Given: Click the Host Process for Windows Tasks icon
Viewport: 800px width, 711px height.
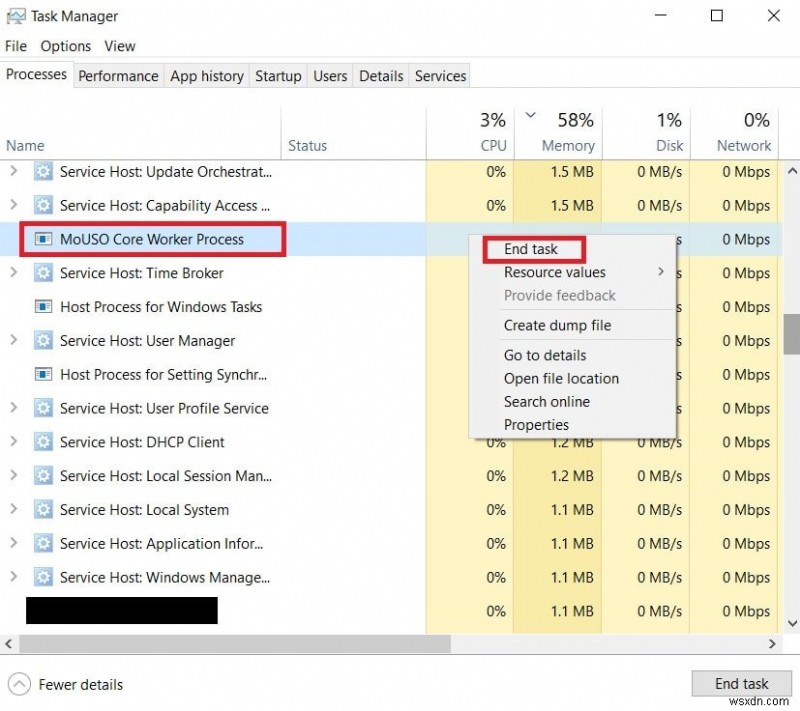Looking at the screenshot, I should click(x=42, y=307).
